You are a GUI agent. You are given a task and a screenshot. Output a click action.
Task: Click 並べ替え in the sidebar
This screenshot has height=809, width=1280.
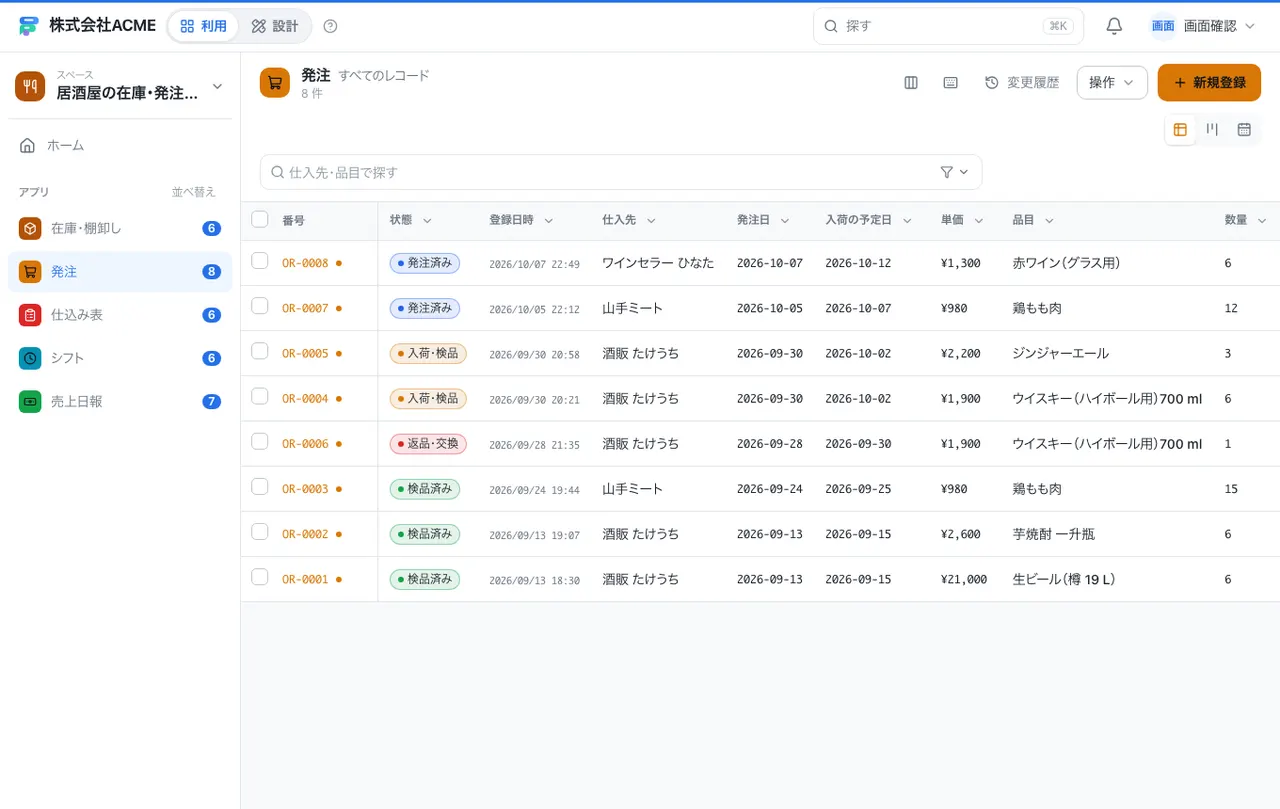[194, 192]
